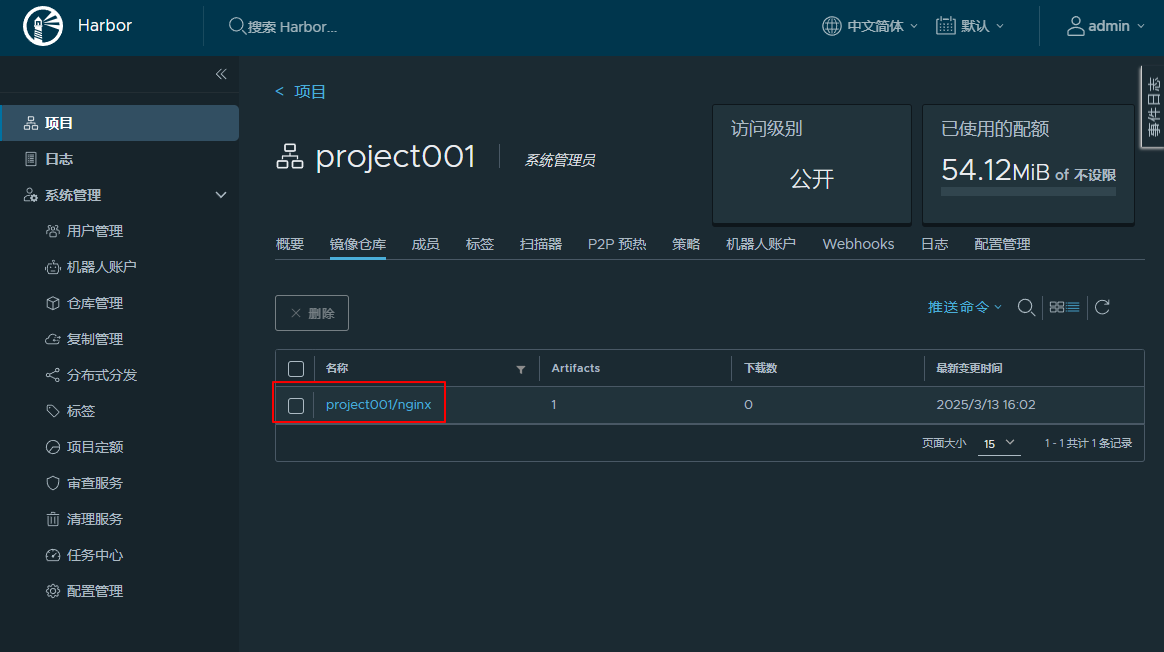Go back via the 项目 breadcrumb link
Image resolution: width=1164 pixels, height=652 pixels.
click(x=310, y=91)
